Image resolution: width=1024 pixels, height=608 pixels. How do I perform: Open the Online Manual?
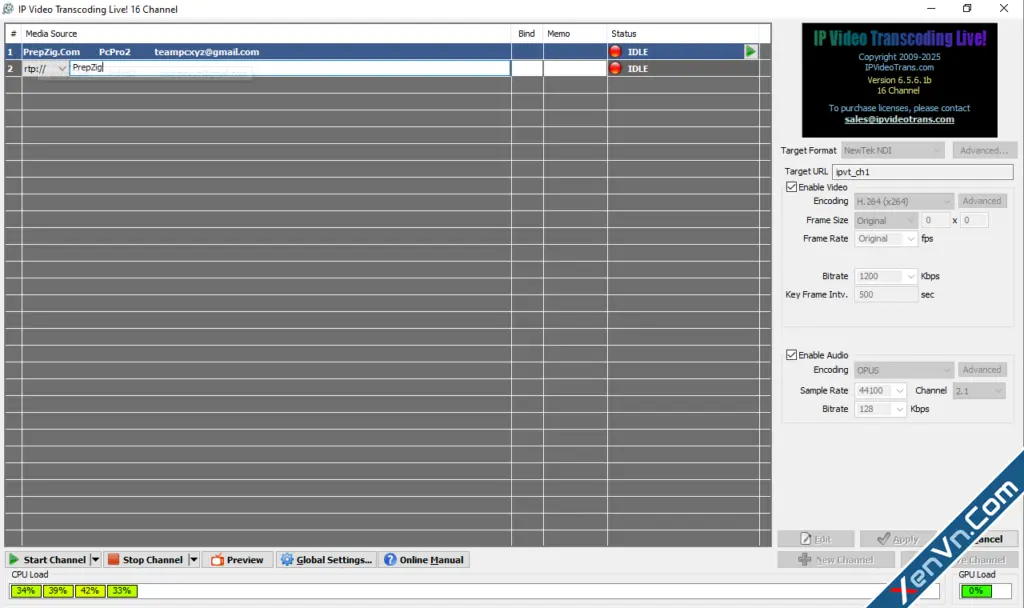click(x=424, y=560)
